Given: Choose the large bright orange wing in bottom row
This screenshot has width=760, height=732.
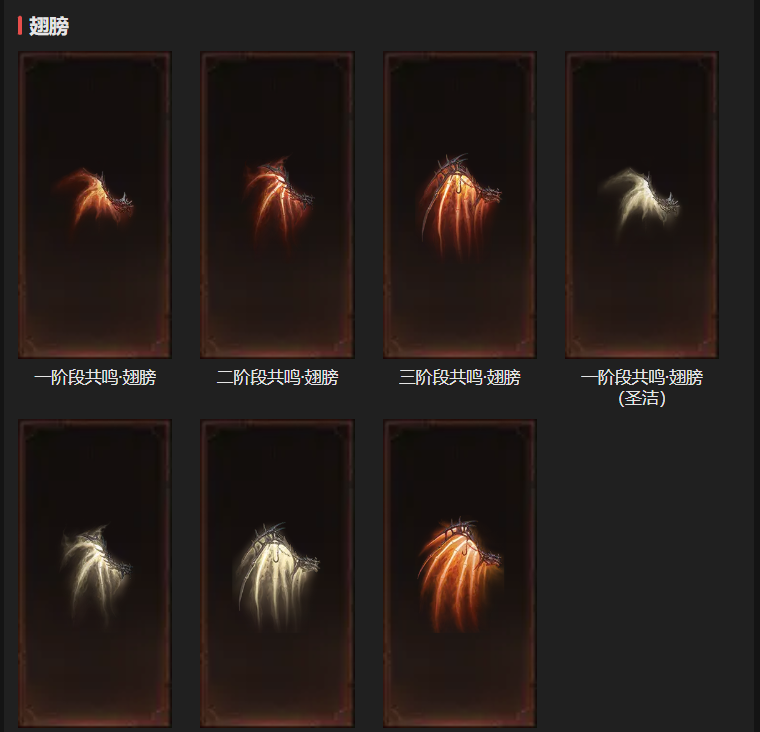Looking at the screenshot, I should (460, 575).
